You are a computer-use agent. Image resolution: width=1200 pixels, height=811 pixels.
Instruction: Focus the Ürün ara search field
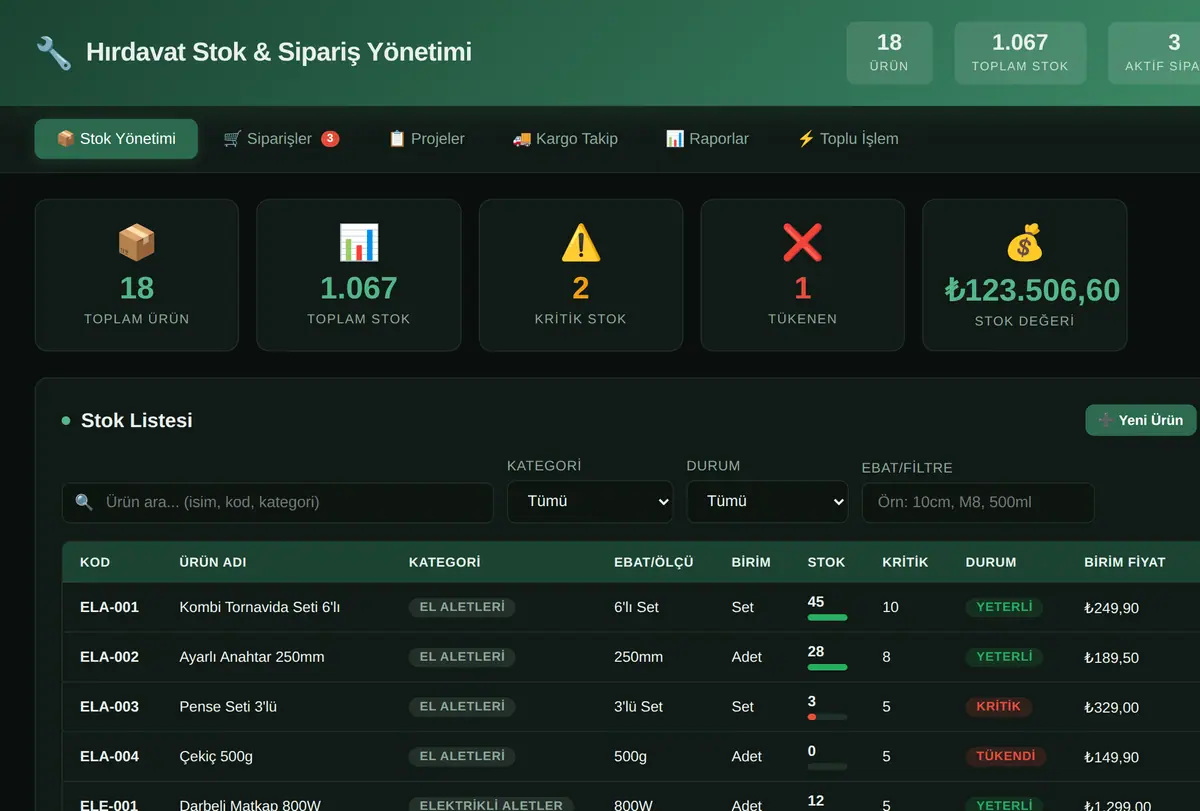tap(278, 503)
